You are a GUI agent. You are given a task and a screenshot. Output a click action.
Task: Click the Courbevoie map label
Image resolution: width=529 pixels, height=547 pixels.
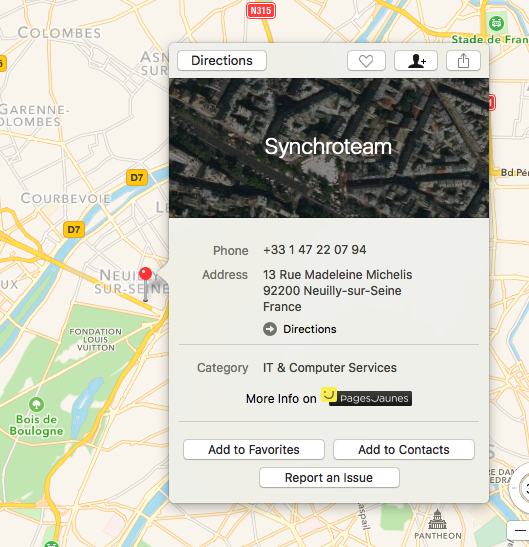[x=66, y=198]
